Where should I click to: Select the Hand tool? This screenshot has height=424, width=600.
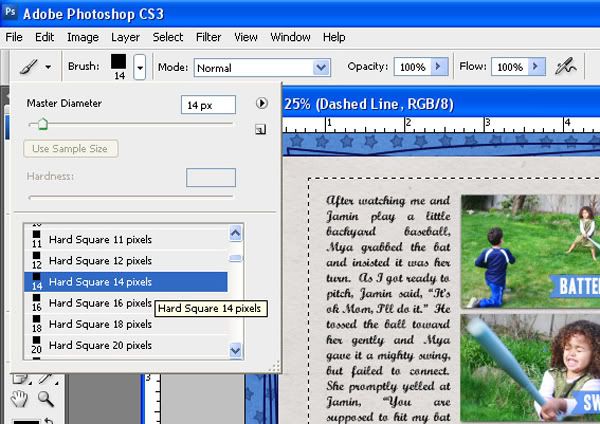click(x=19, y=399)
